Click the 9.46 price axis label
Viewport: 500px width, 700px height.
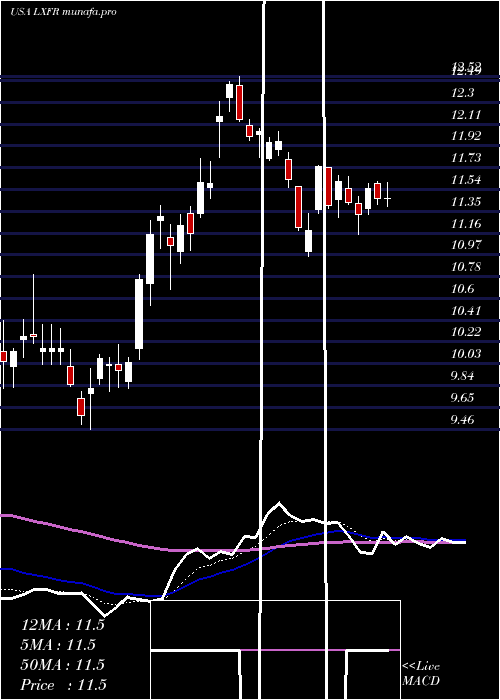coord(462,421)
